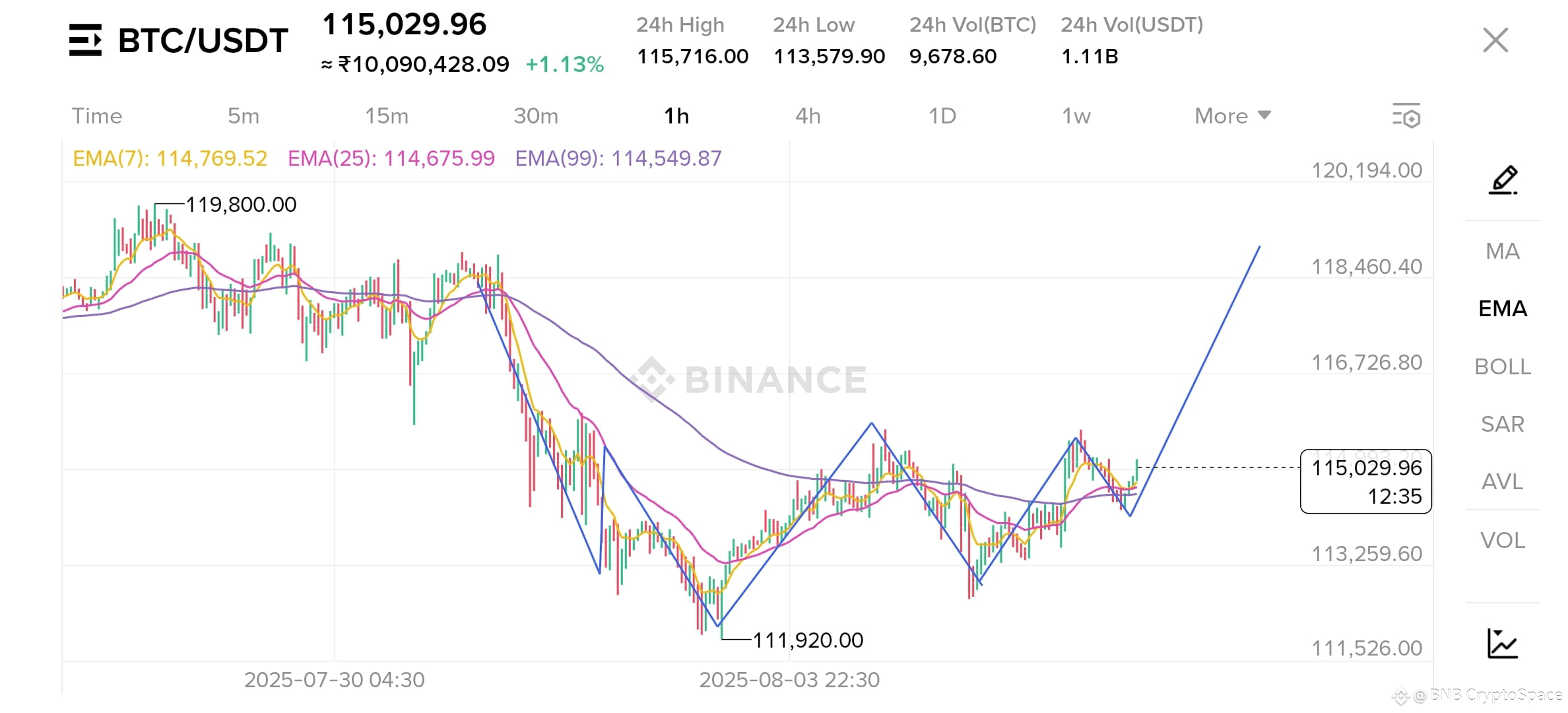1568x713 pixels.
Task: Toggle the MA indicator
Action: pyautogui.click(x=1503, y=251)
